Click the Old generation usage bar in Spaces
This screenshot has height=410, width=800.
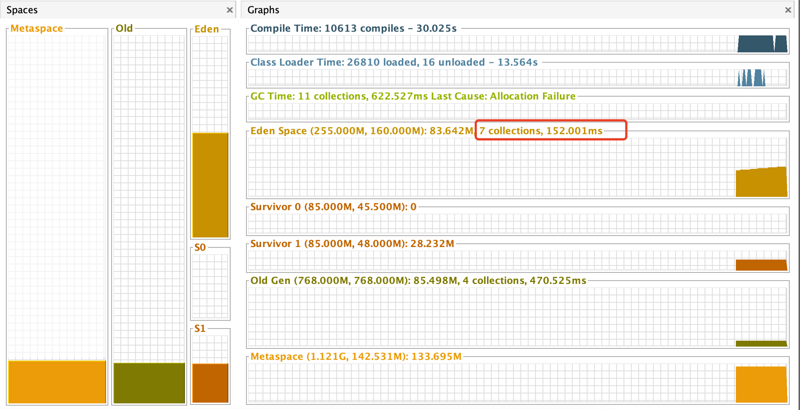point(149,383)
